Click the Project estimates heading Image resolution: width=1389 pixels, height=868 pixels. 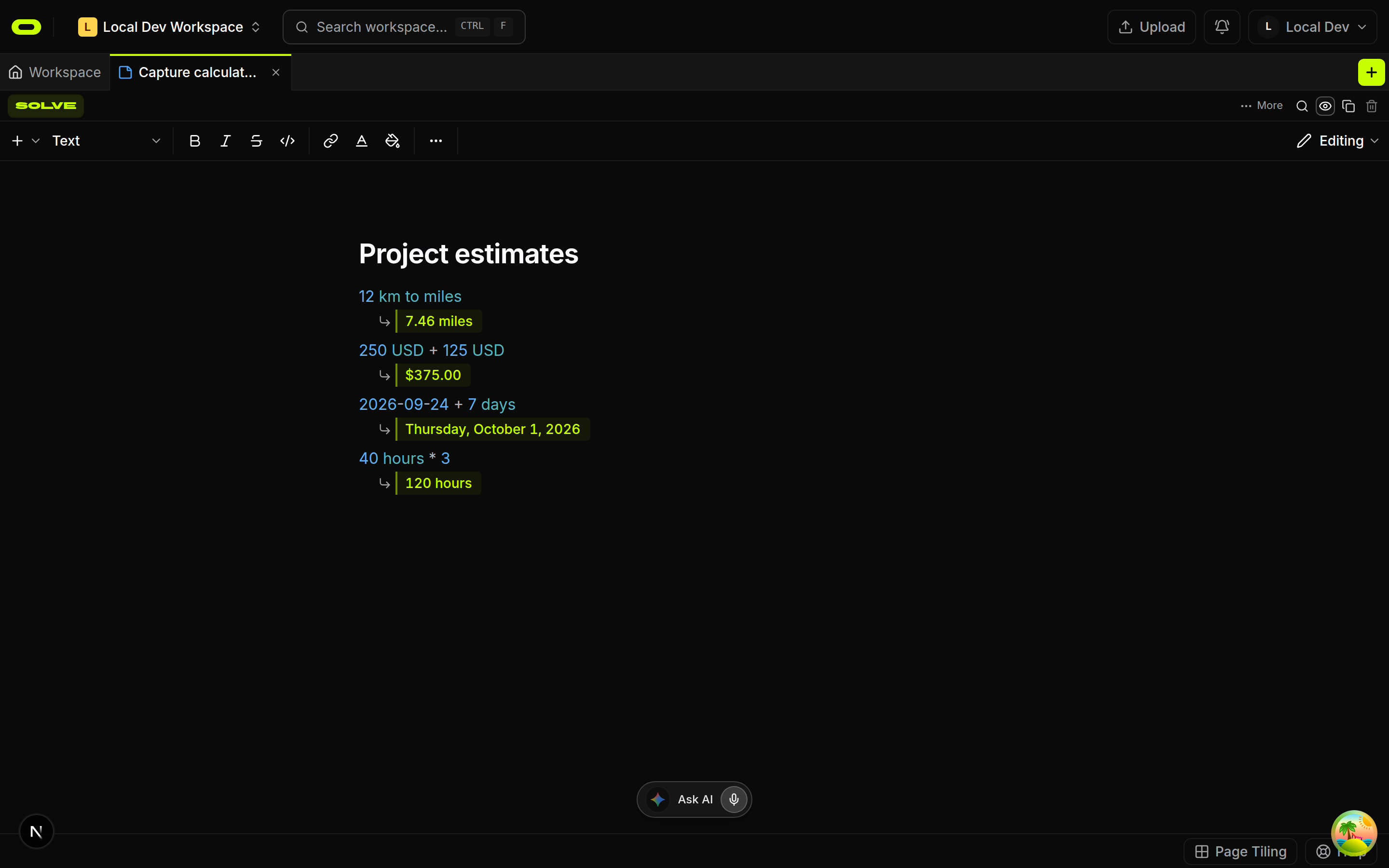468,254
